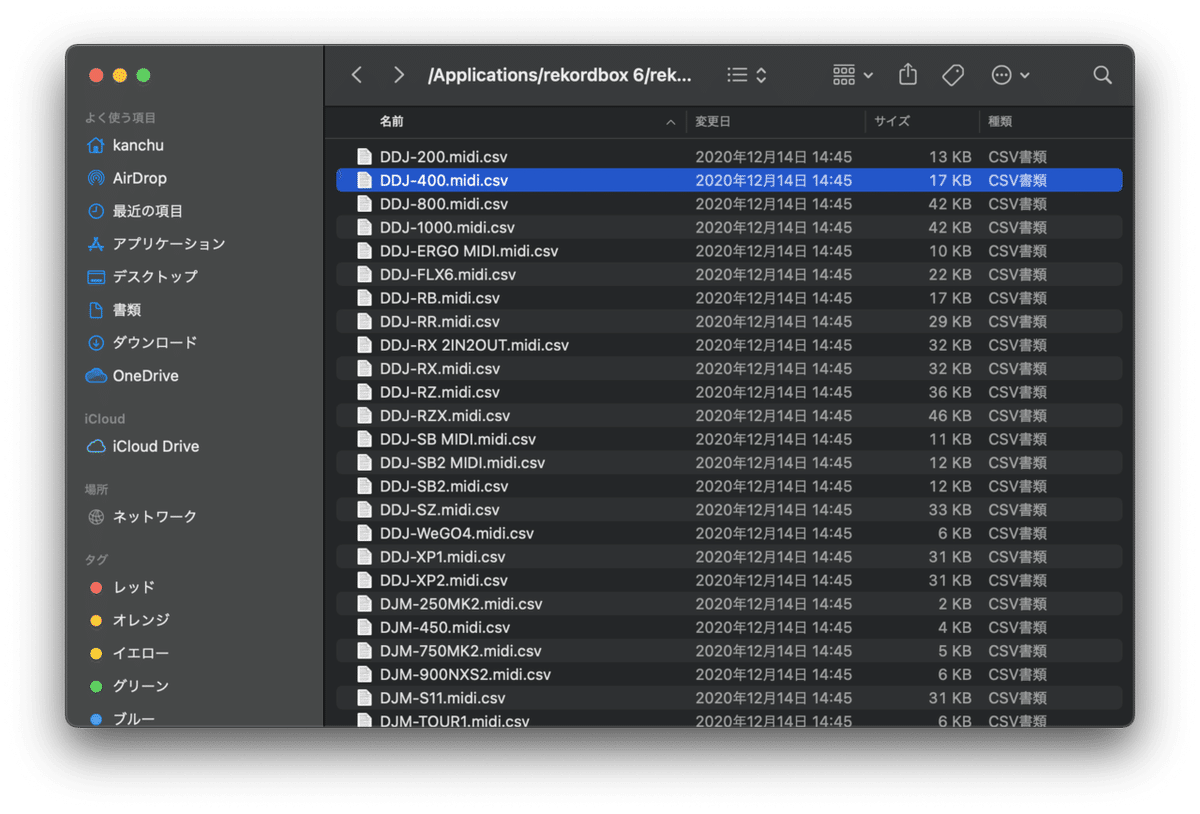Open kanchu home folder in sidebar
This screenshot has height=814, width=1200.
[x=138, y=145]
